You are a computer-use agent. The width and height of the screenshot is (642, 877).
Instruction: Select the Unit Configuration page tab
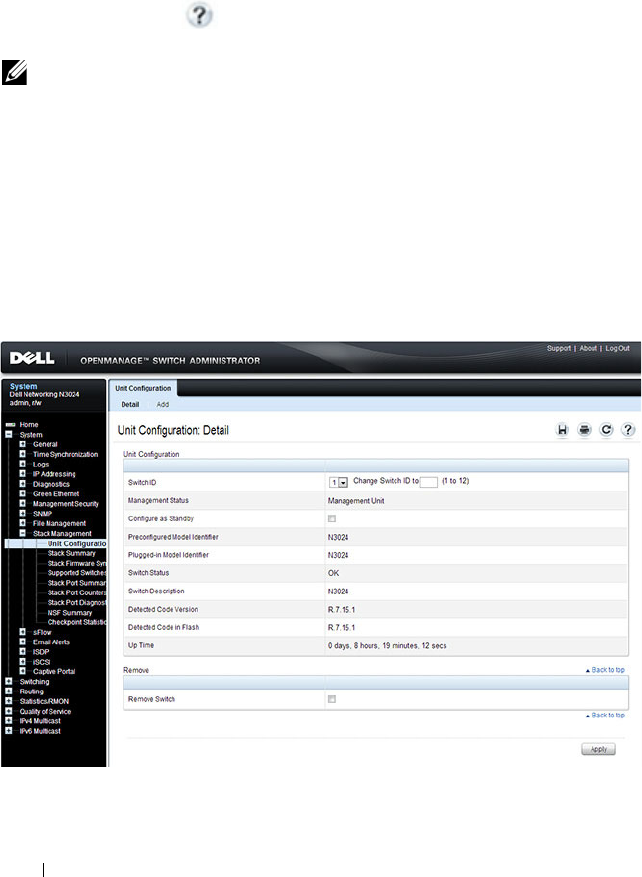point(143,388)
